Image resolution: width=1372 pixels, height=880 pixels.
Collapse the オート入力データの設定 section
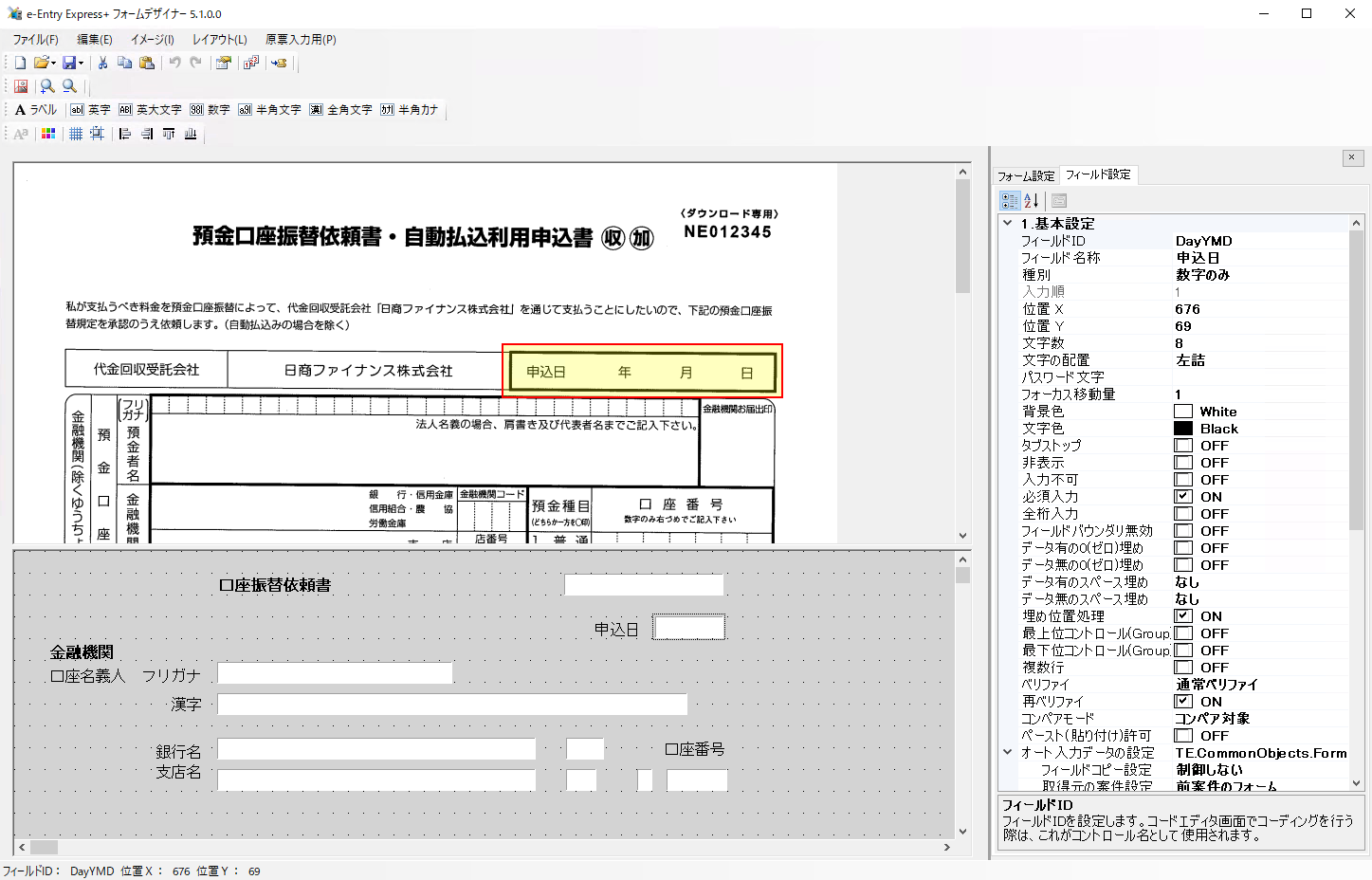[1008, 752]
